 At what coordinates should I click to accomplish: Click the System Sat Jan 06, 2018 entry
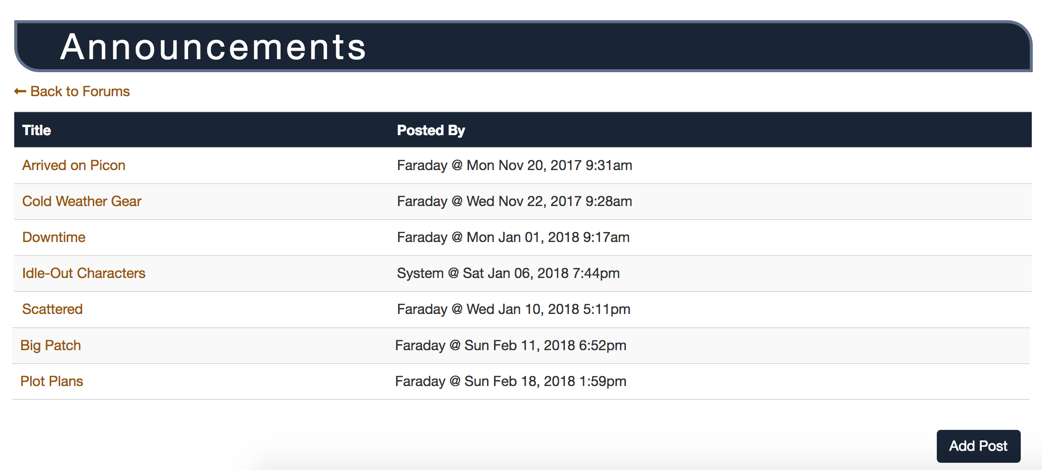pos(508,273)
